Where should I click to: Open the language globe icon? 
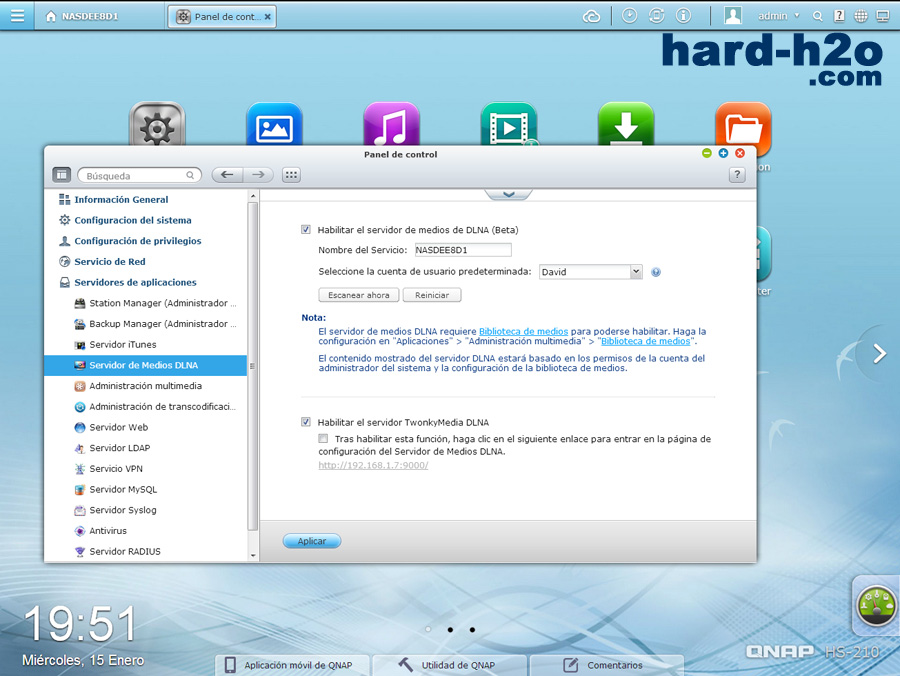861,16
